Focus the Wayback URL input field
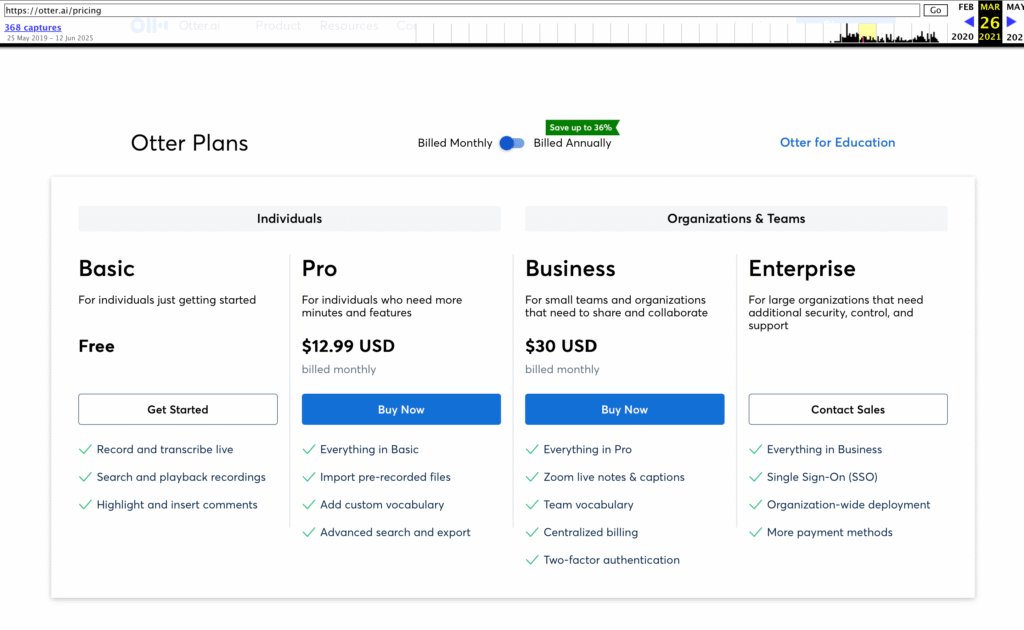 point(462,10)
